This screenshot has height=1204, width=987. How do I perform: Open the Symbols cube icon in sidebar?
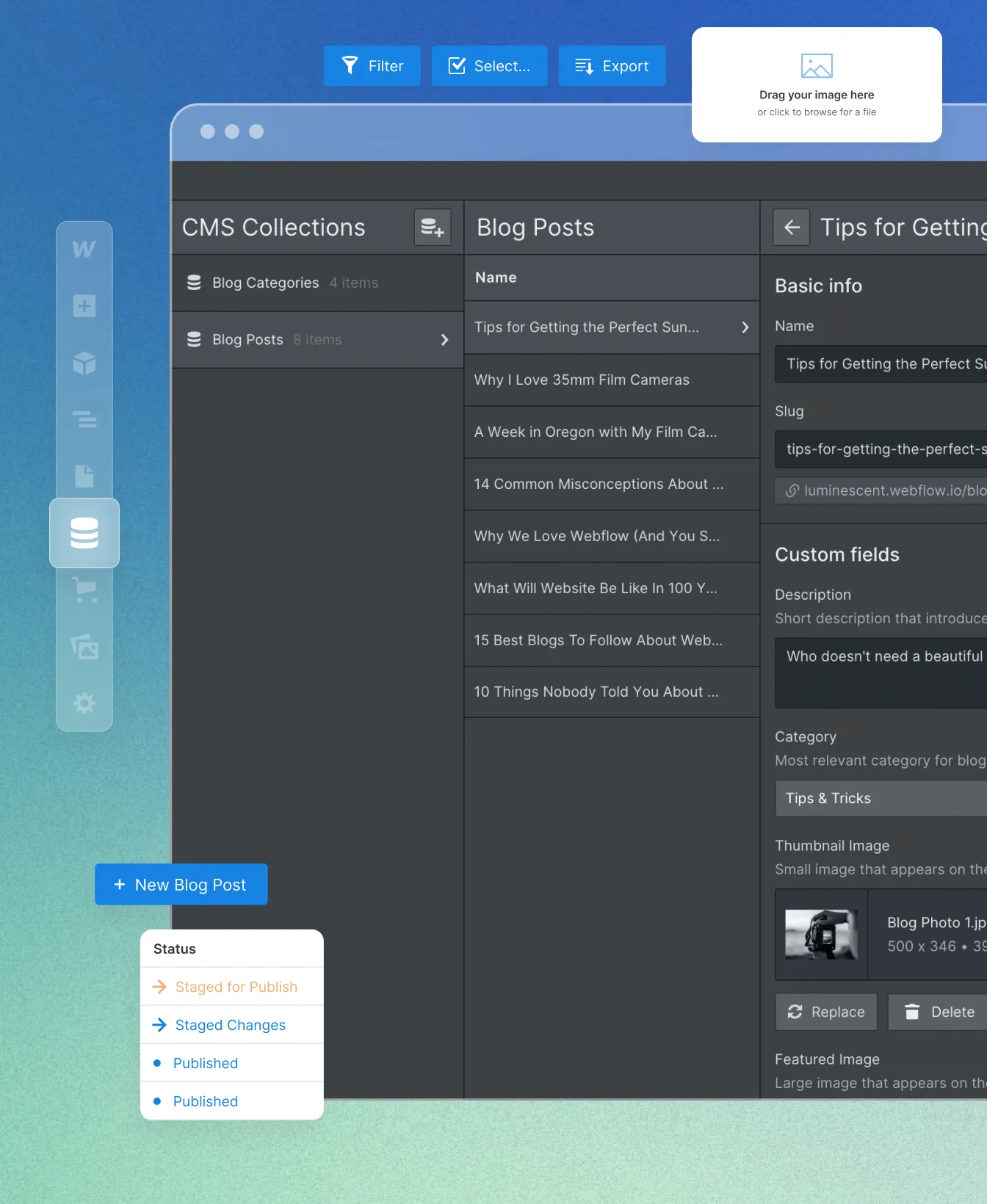[84, 363]
